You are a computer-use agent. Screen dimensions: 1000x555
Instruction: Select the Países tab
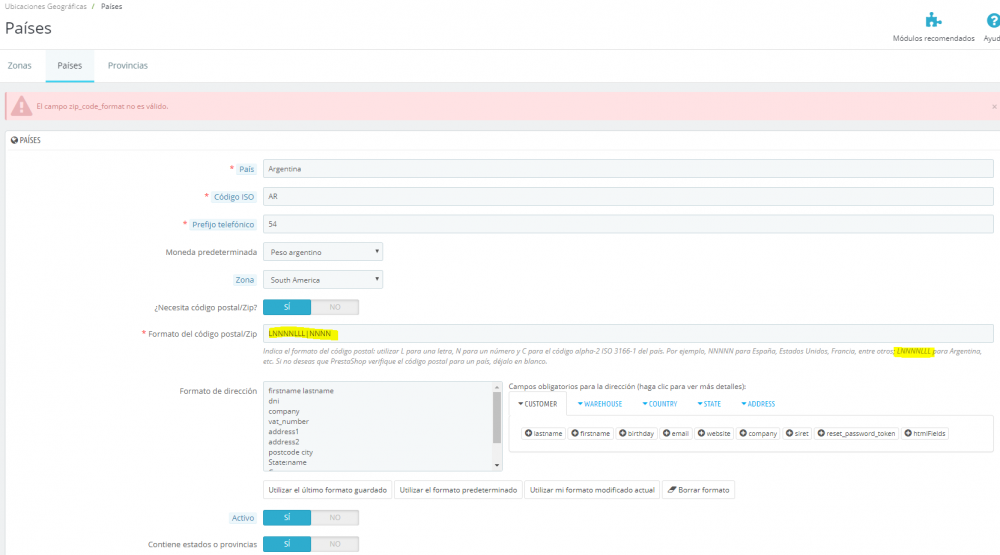70,66
